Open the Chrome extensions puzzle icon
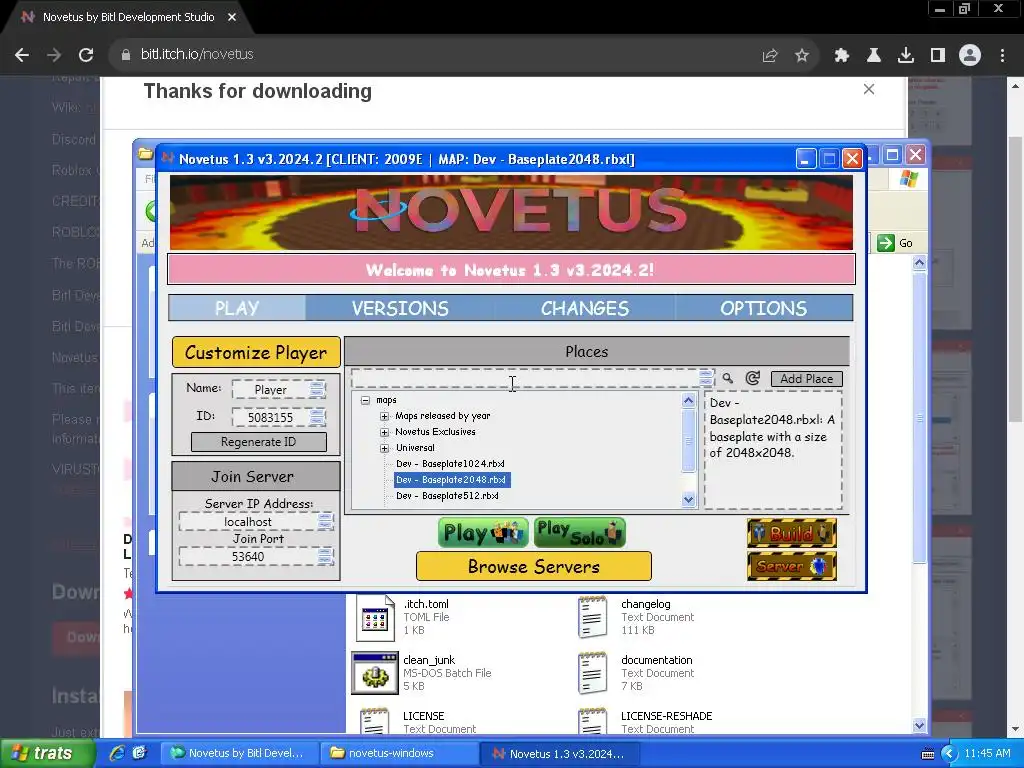 pyautogui.click(x=842, y=56)
